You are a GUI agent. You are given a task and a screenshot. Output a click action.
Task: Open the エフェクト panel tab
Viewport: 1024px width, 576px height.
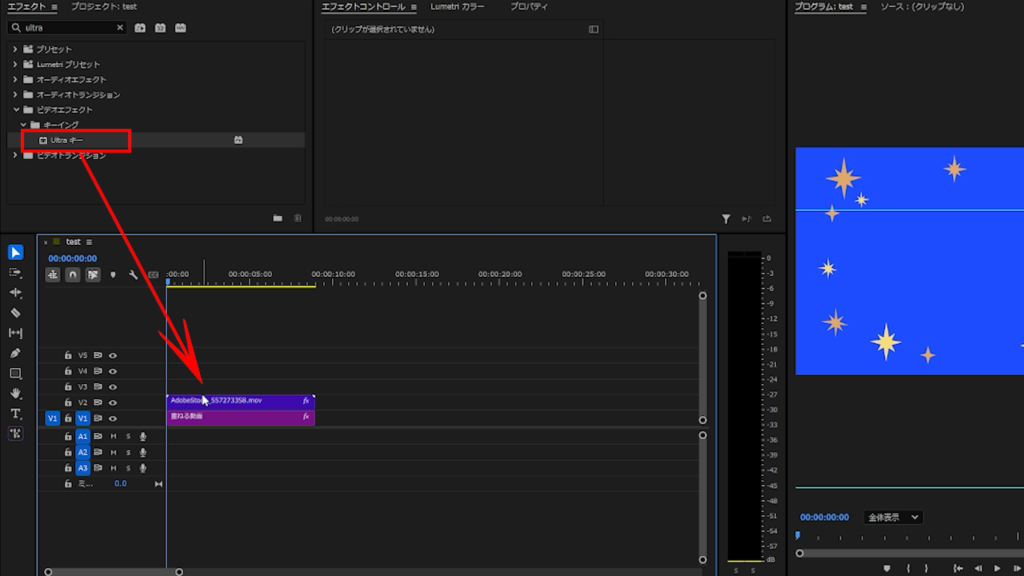pyautogui.click(x=26, y=7)
